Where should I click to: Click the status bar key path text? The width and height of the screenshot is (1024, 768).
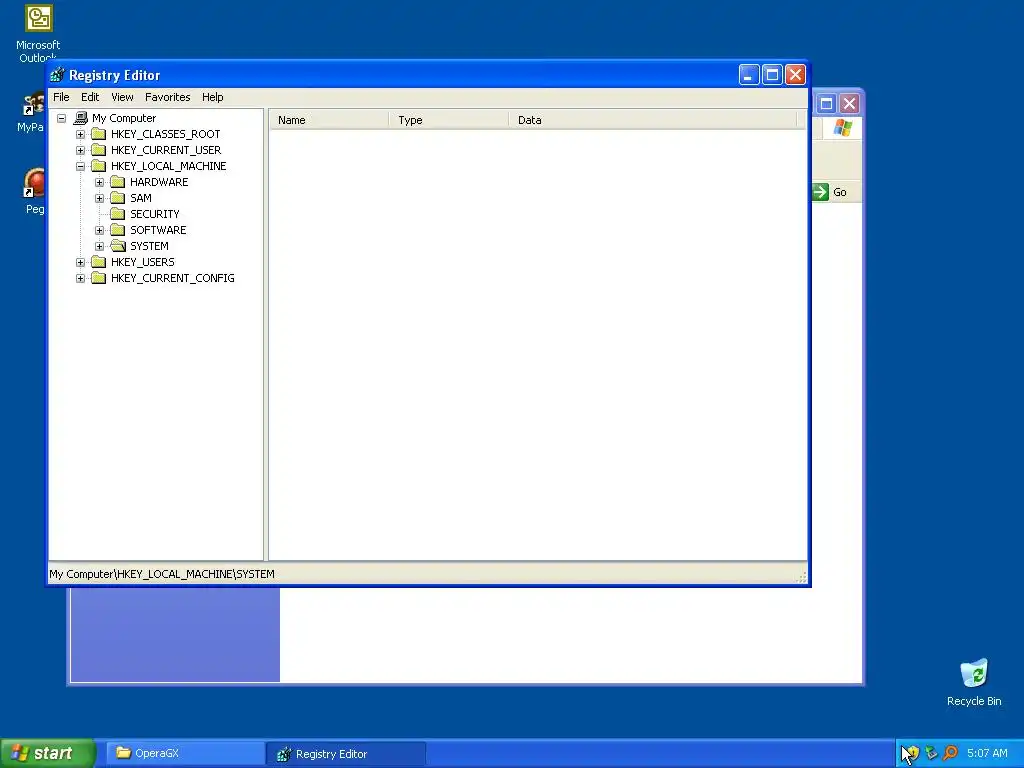point(162,574)
